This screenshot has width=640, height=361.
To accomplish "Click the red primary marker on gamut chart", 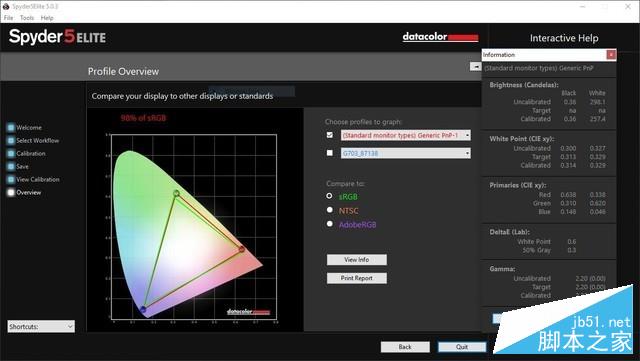I will 242,249.
